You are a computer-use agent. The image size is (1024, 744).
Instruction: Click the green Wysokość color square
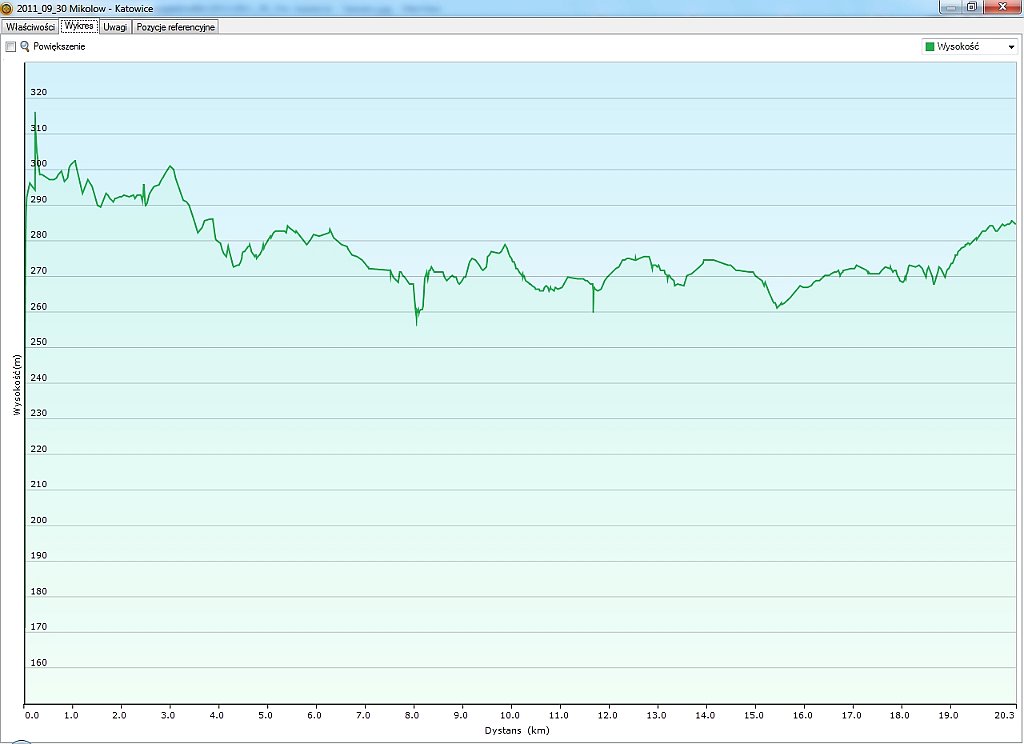[x=930, y=47]
